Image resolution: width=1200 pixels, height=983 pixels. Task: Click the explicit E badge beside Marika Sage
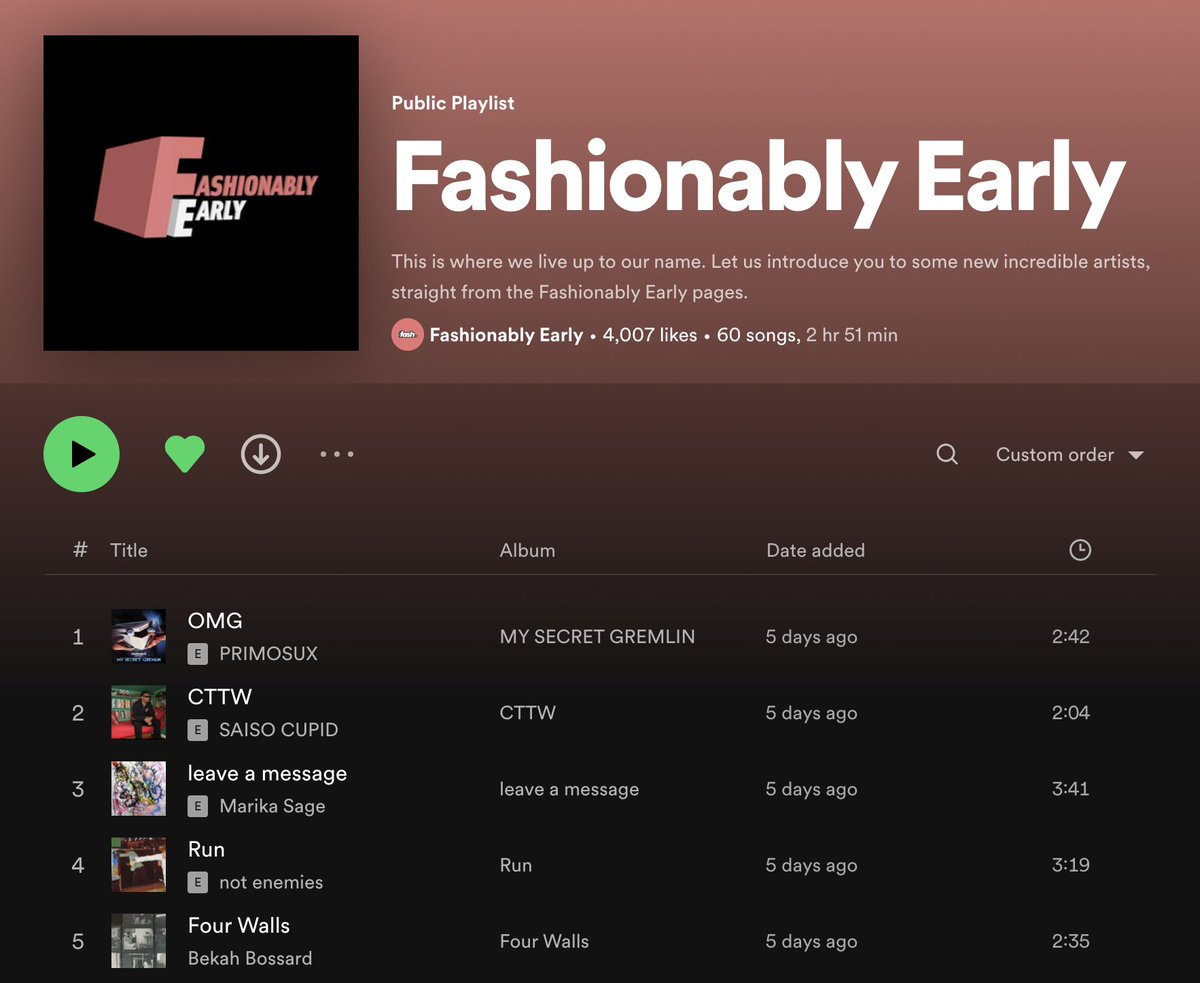(198, 806)
